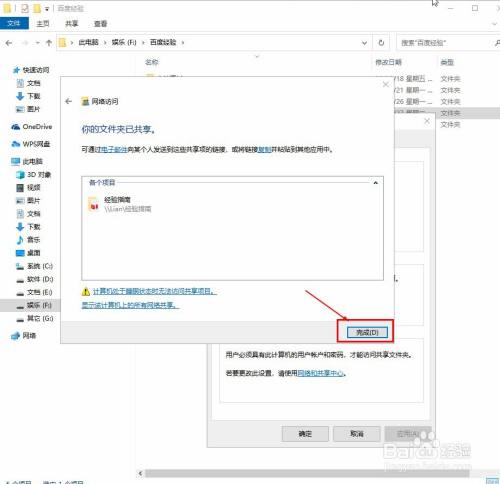Select 娱乐 (F:) drive in sidebar
Viewport: 500px width, 484px height.
pos(34,305)
